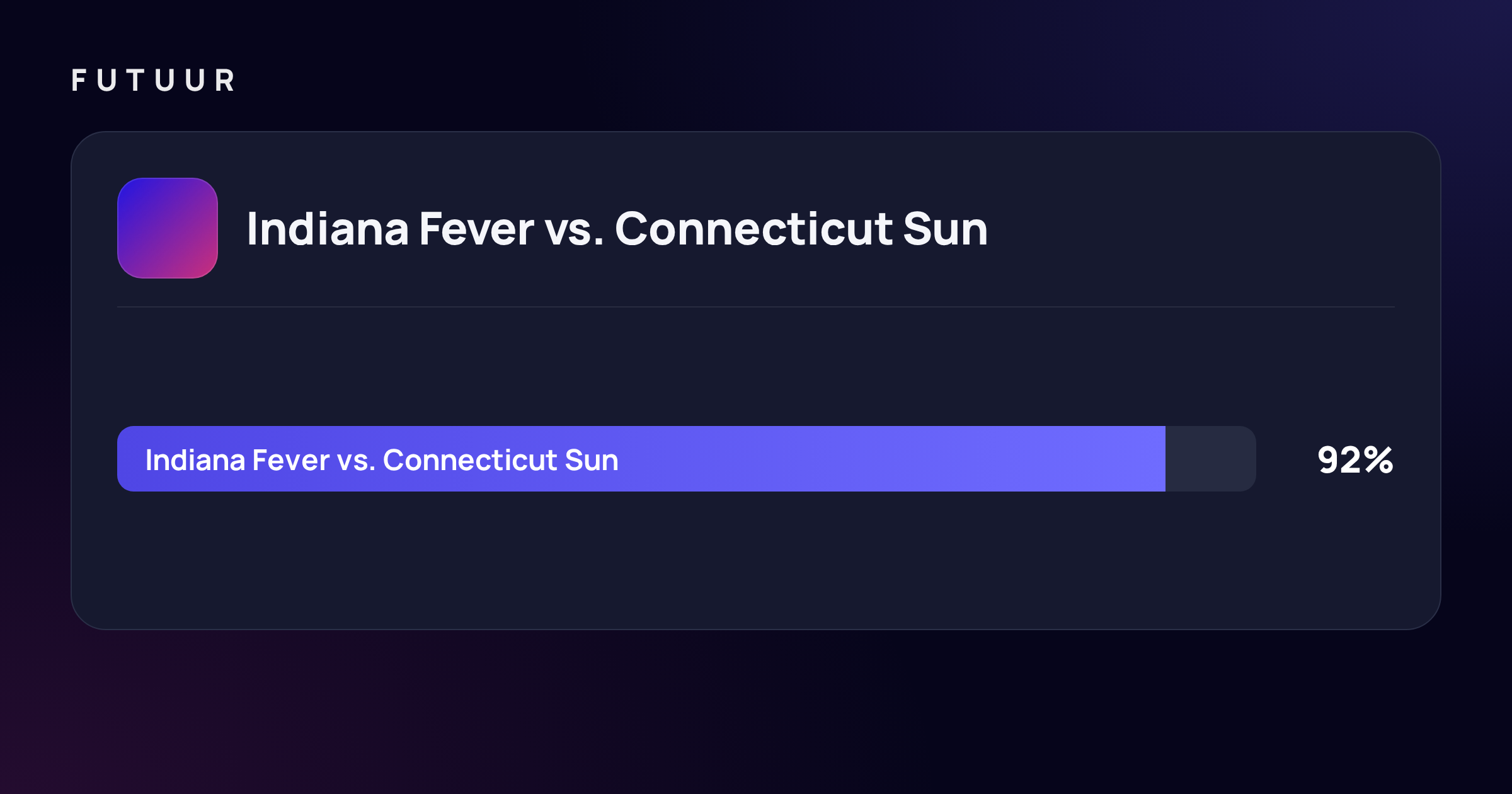Click the dark unfilled portion of the bar

click(x=1210, y=459)
